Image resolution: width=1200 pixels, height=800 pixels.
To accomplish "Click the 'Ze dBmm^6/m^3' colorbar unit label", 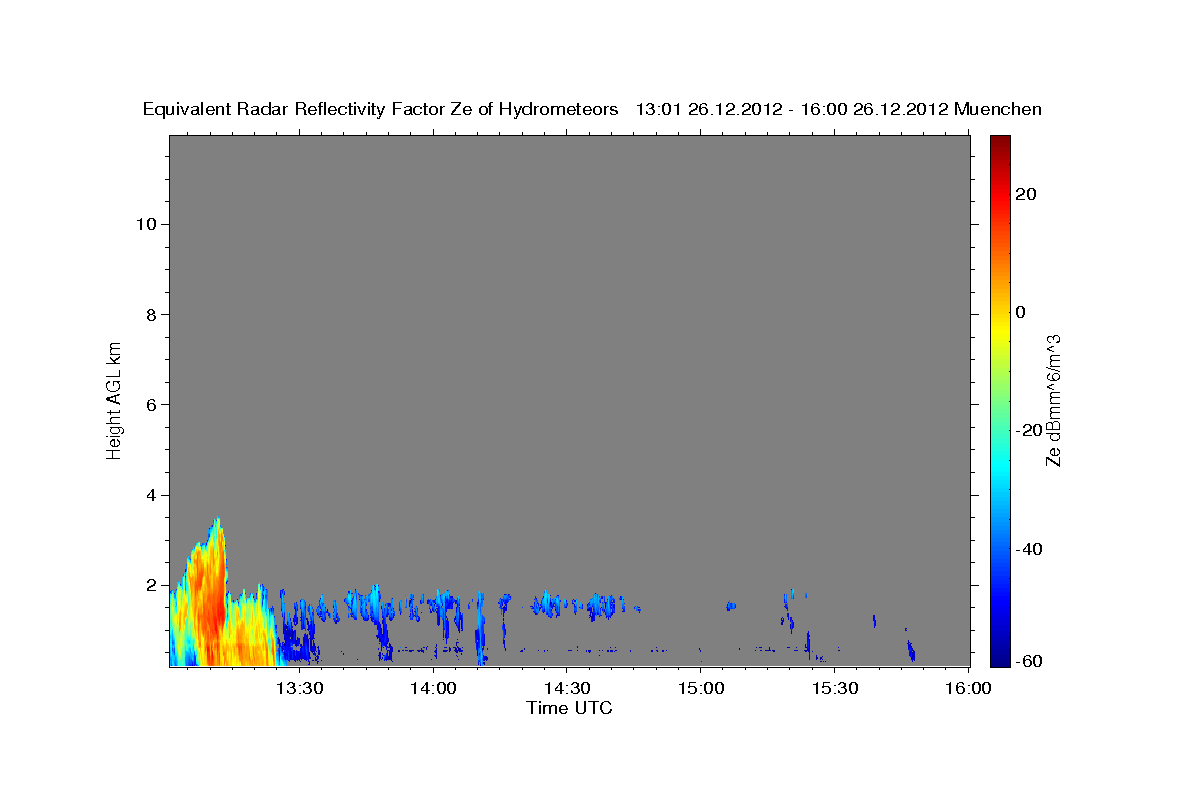I will 1053,400.
